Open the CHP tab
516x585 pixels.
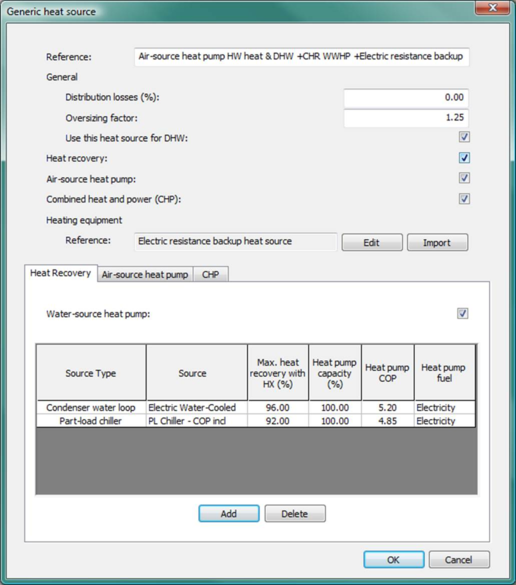[x=210, y=274]
